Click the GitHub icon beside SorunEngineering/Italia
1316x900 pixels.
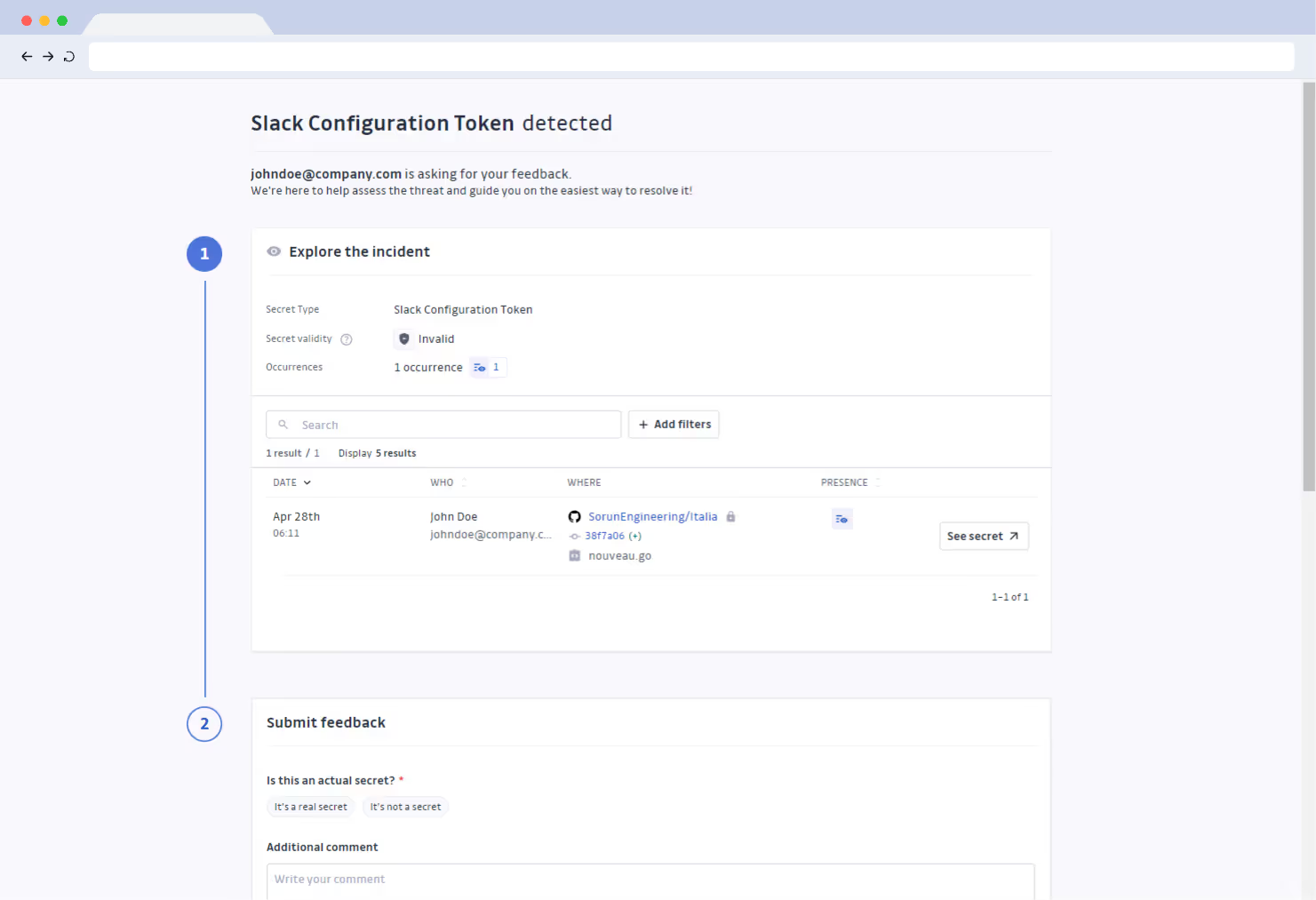pos(575,517)
